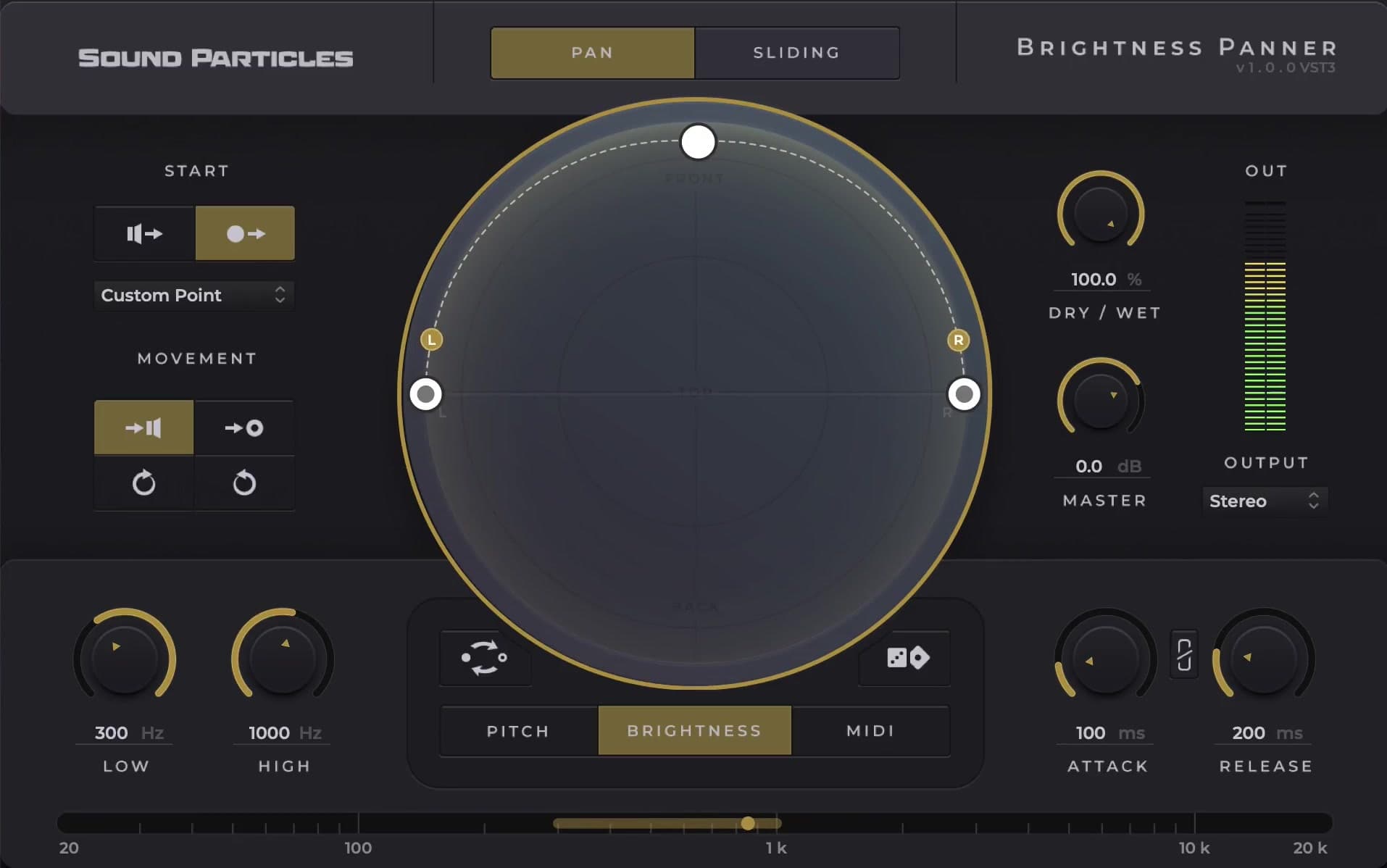Choose counter-clockwise rotation movement
This screenshot has height=868, width=1387.
244,483
